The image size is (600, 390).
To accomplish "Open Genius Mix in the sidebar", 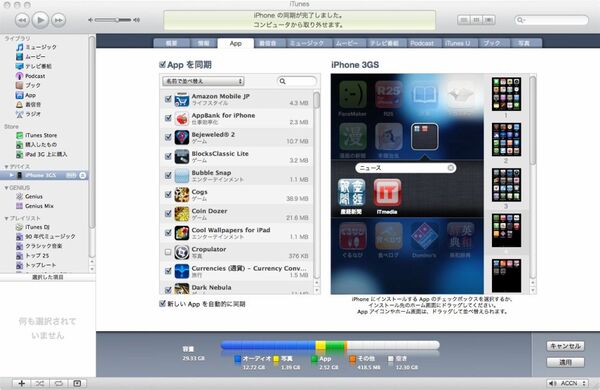I will [34, 206].
